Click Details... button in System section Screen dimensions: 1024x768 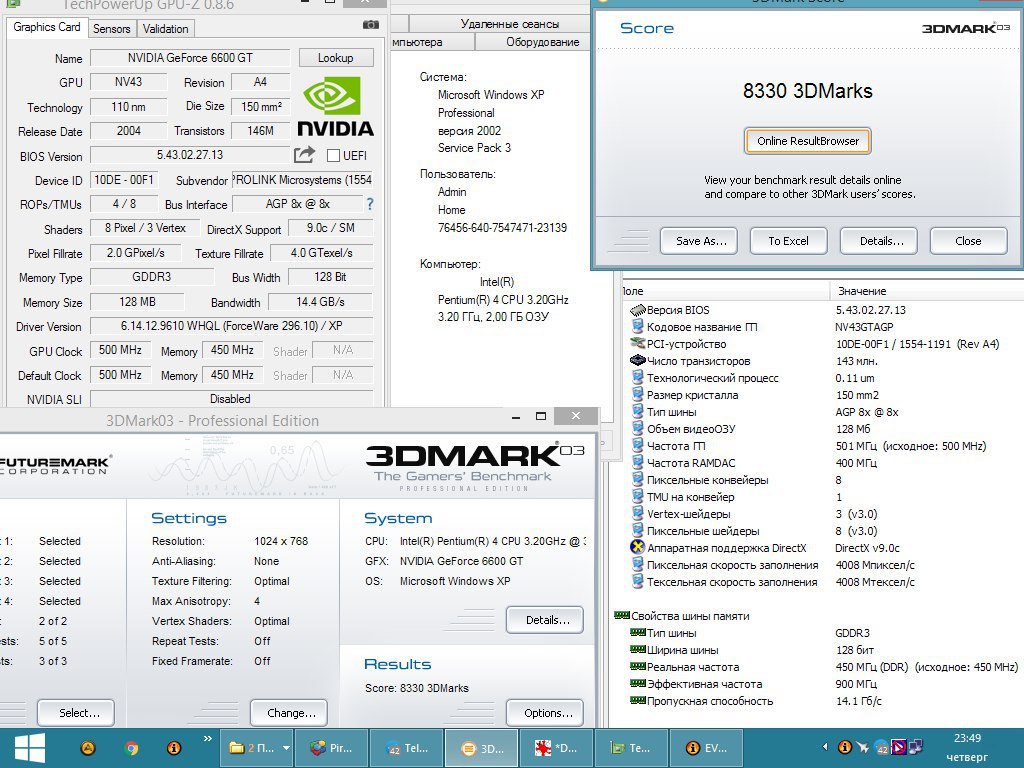click(545, 620)
